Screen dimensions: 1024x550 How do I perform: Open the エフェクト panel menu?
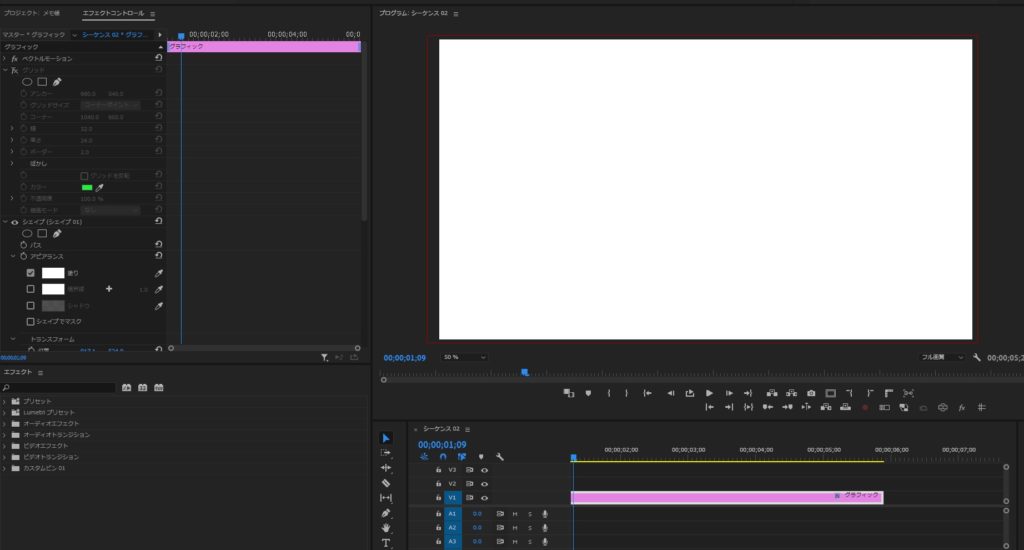tap(40, 372)
